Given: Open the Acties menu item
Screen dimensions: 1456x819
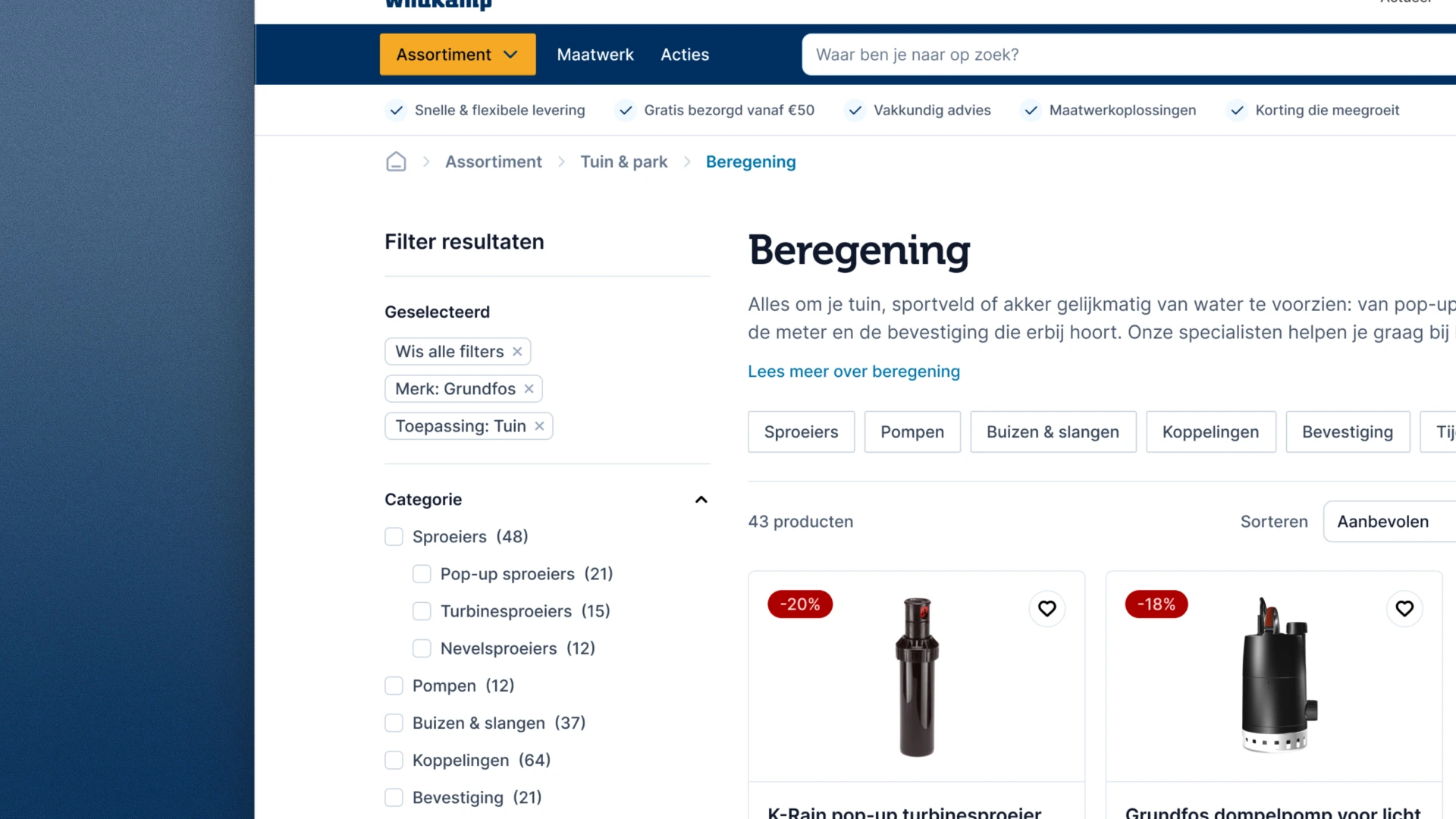Looking at the screenshot, I should click(685, 55).
